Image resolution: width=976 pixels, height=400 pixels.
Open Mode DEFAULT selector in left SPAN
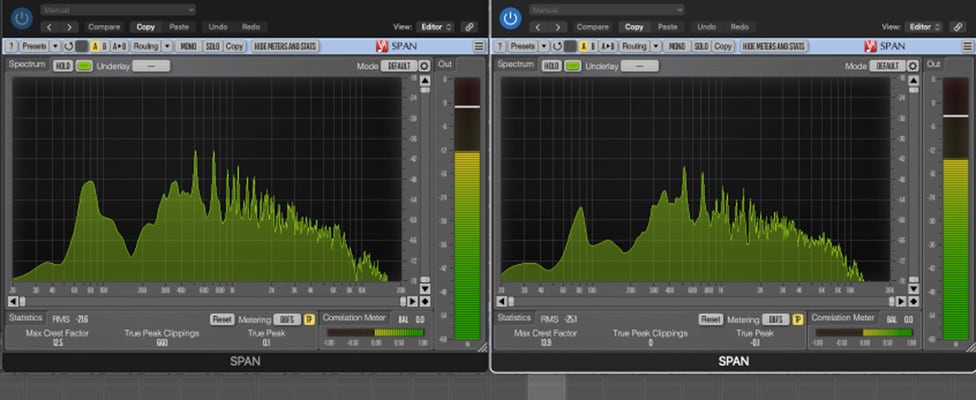click(399, 66)
